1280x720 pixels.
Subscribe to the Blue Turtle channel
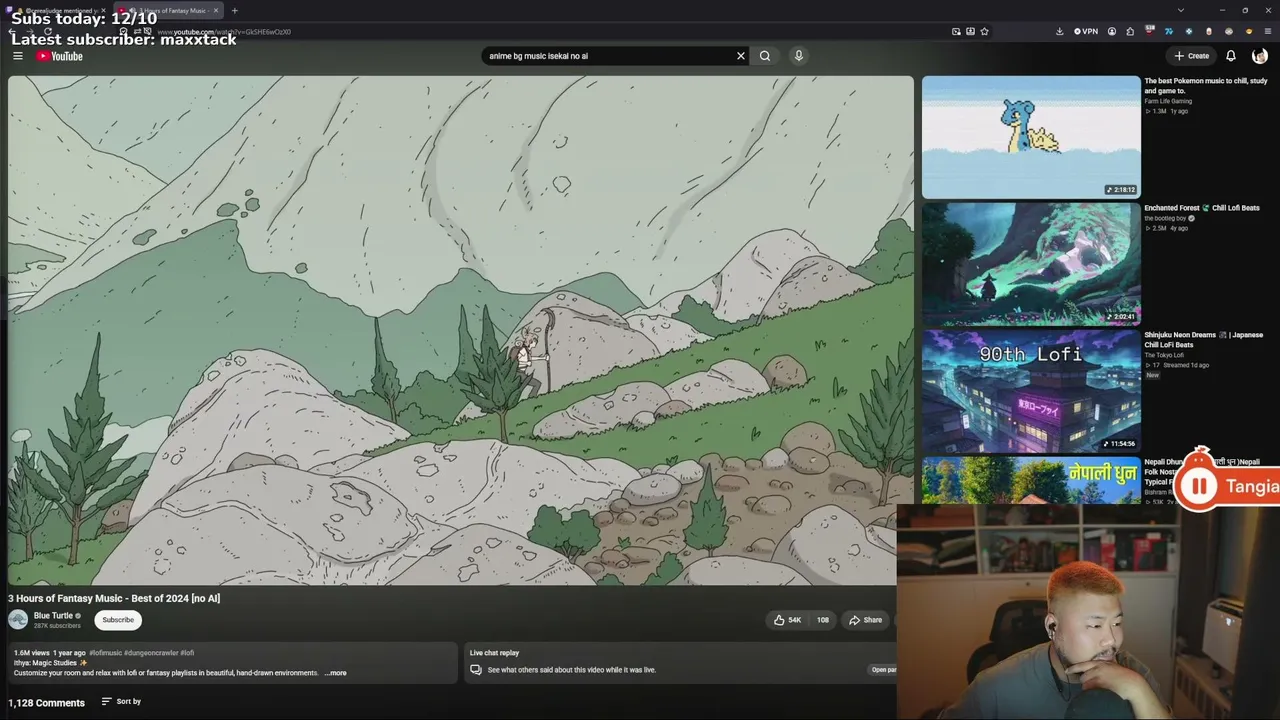click(x=118, y=620)
